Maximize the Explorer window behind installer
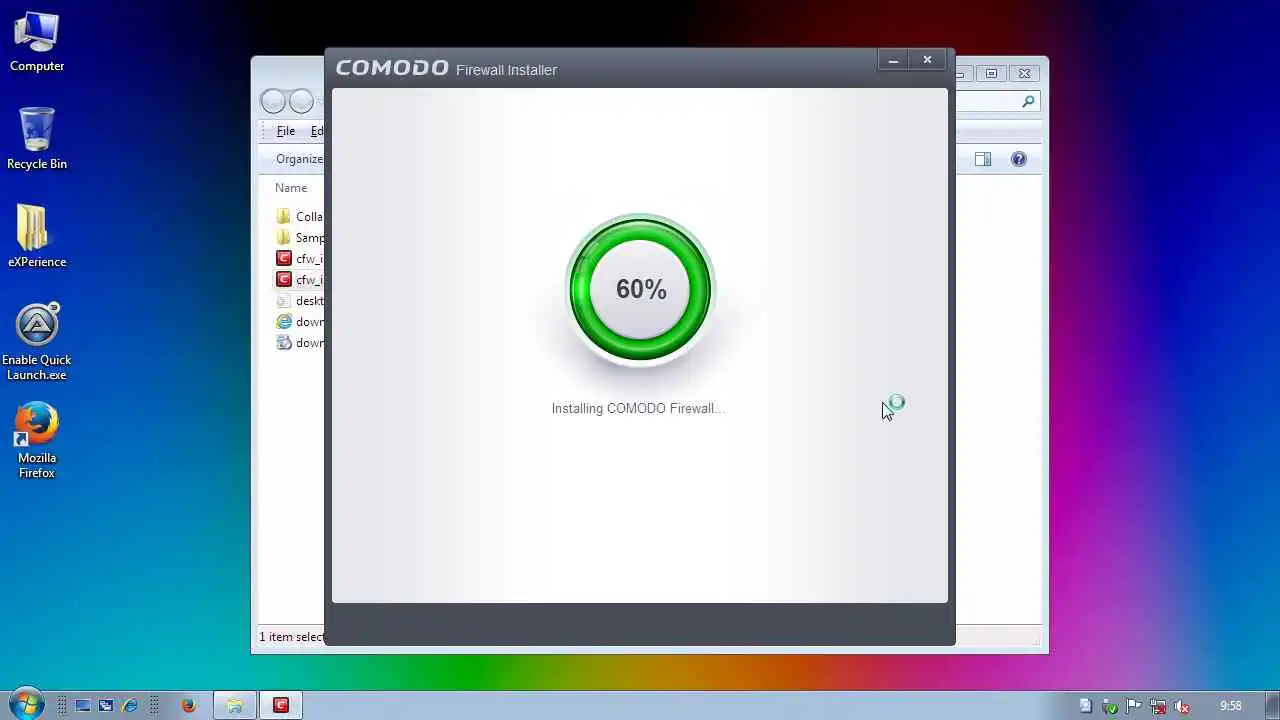Image resolution: width=1280 pixels, height=720 pixels. point(991,73)
